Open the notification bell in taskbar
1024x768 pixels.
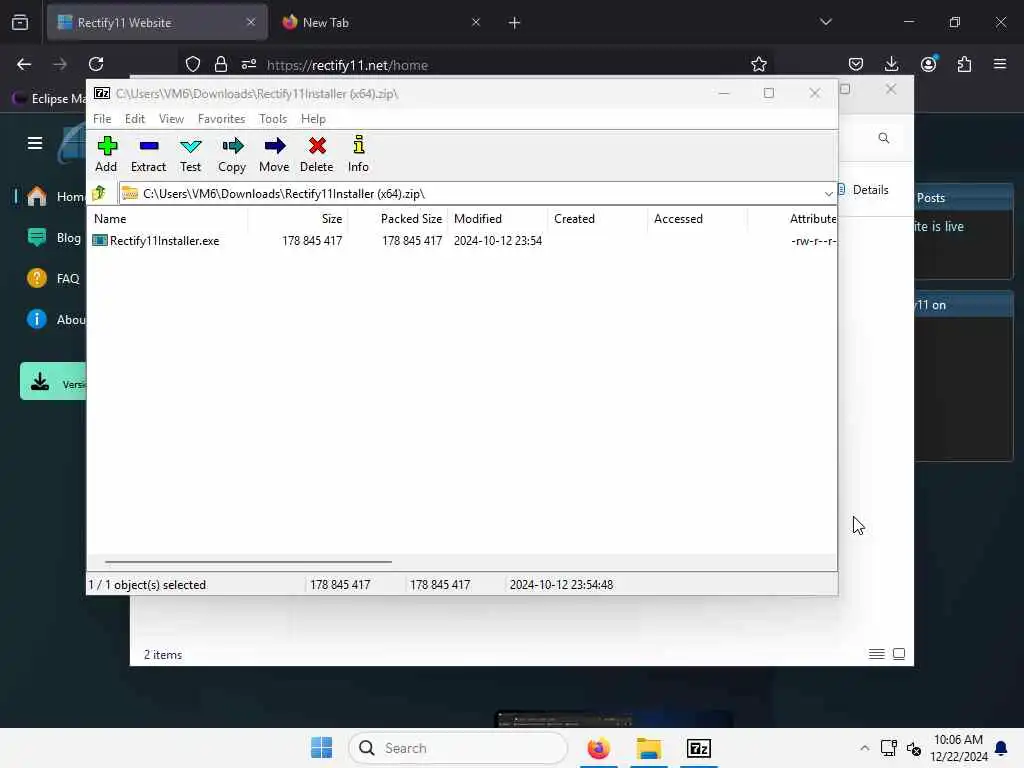(x=1000, y=748)
